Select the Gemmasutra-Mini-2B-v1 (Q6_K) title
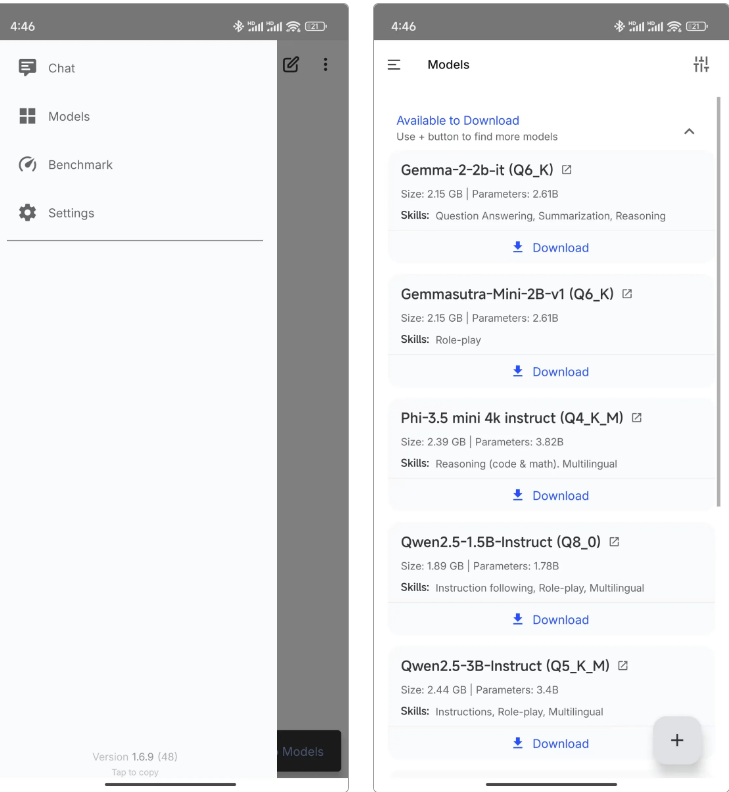Screen dimensions: 729x792 click(x=507, y=294)
